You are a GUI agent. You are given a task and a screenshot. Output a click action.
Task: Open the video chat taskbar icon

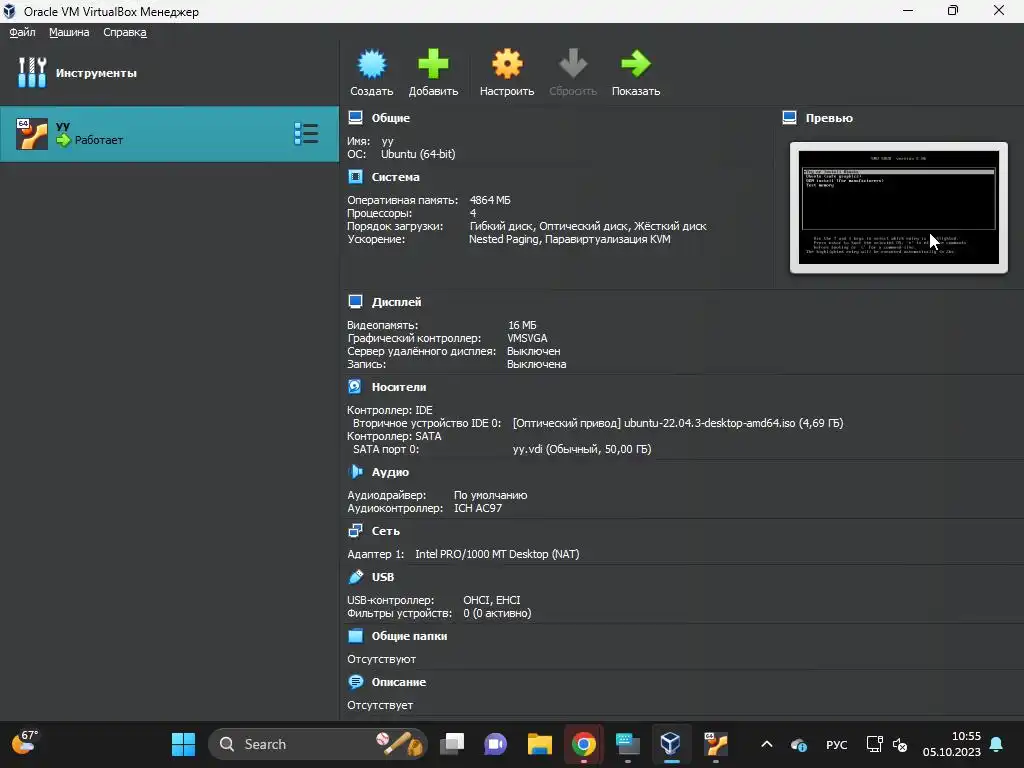pyautogui.click(x=496, y=744)
